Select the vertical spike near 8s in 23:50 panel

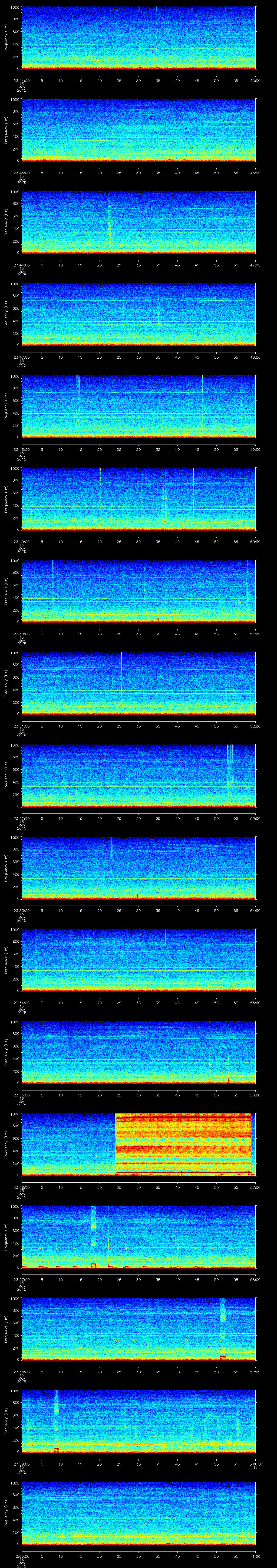tap(53, 586)
